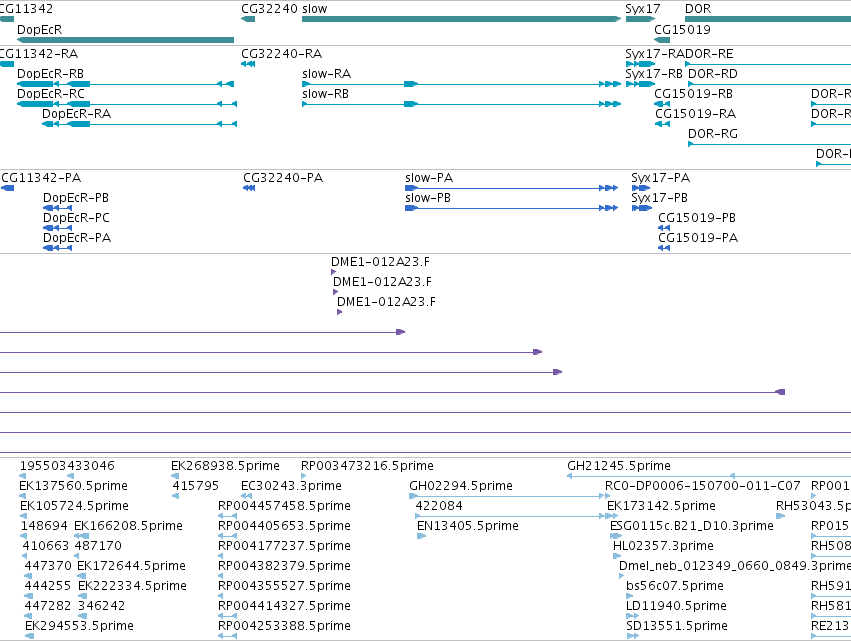Select the CG15019-PA protein label

(x=698, y=238)
